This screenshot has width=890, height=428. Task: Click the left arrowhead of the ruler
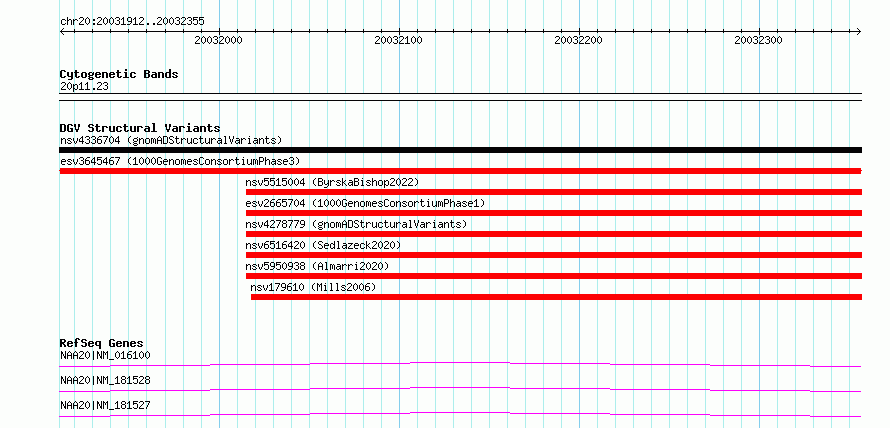coord(62,31)
